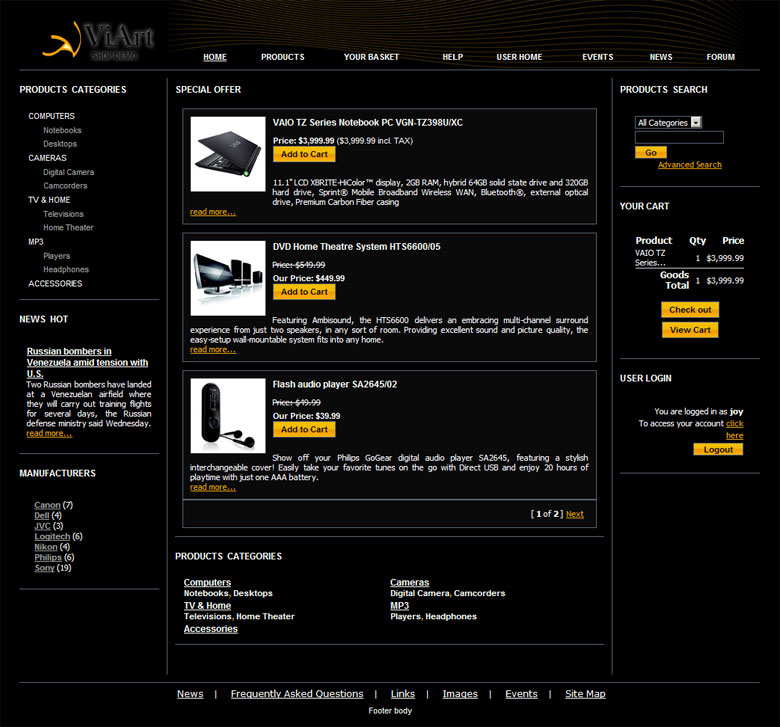Filter by Nikon manufacturer
This screenshot has width=780, height=727.
pyautogui.click(x=46, y=547)
